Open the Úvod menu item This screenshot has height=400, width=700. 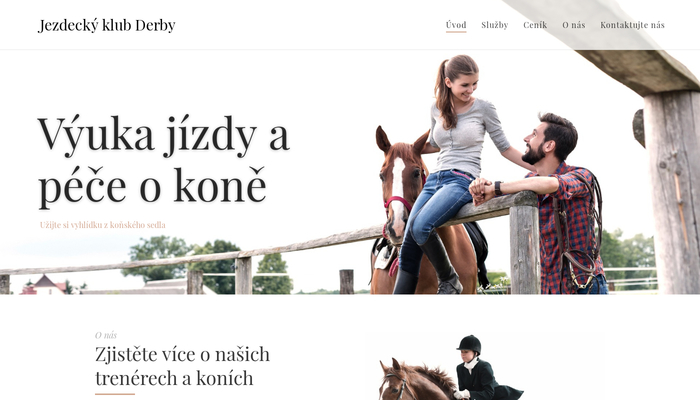[x=456, y=25]
